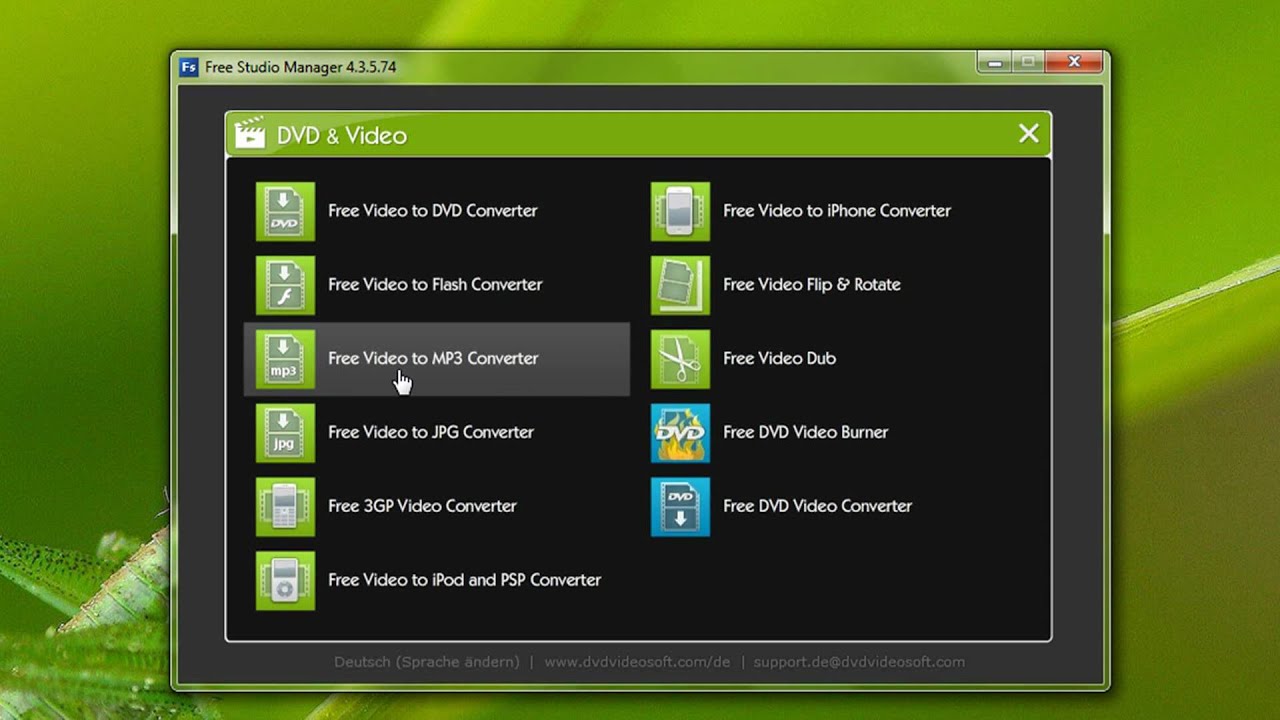1280x720 pixels.
Task: Click the Free Studio Manager title bar icon
Action: coord(188,67)
